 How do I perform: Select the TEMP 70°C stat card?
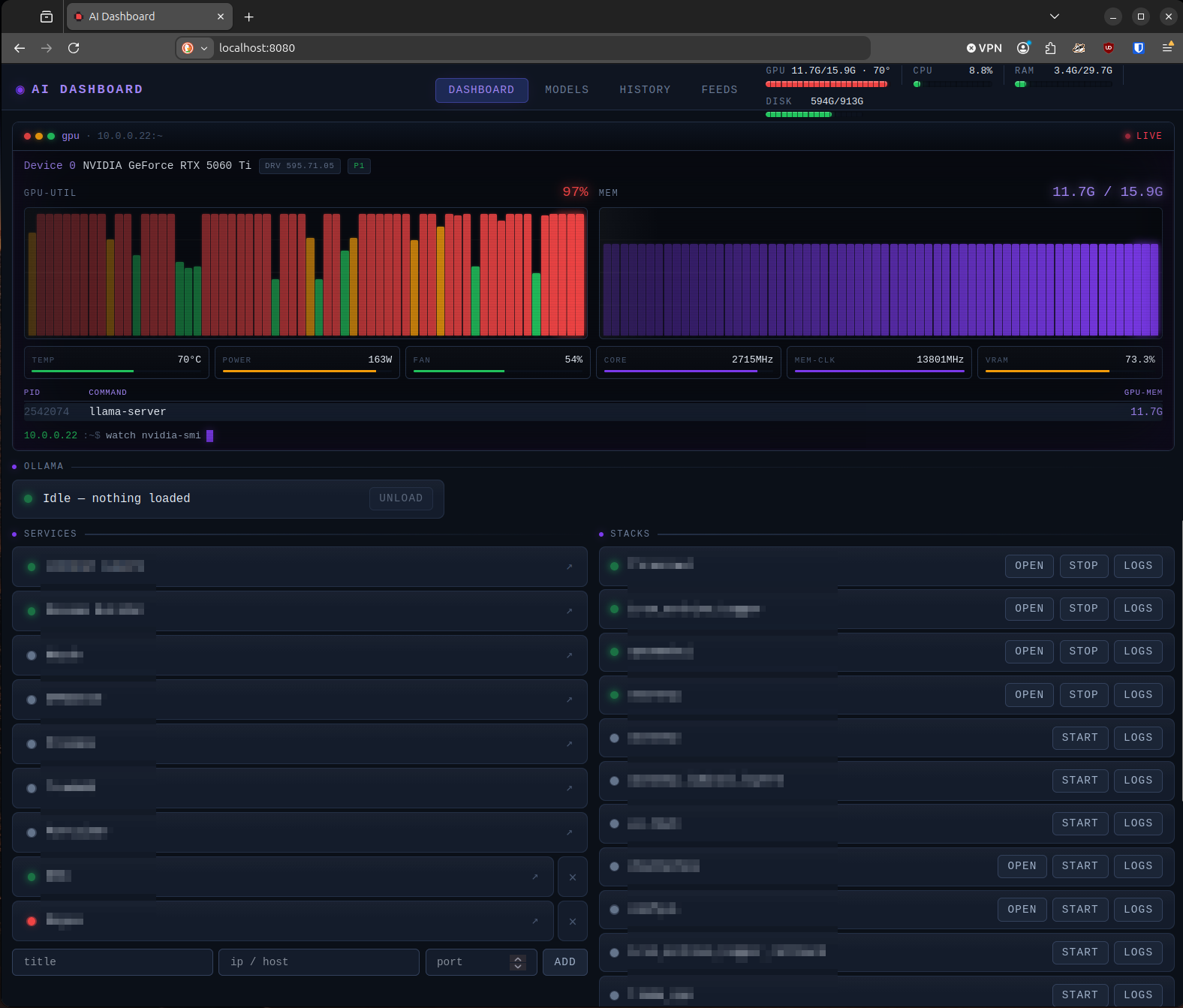(116, 363)
